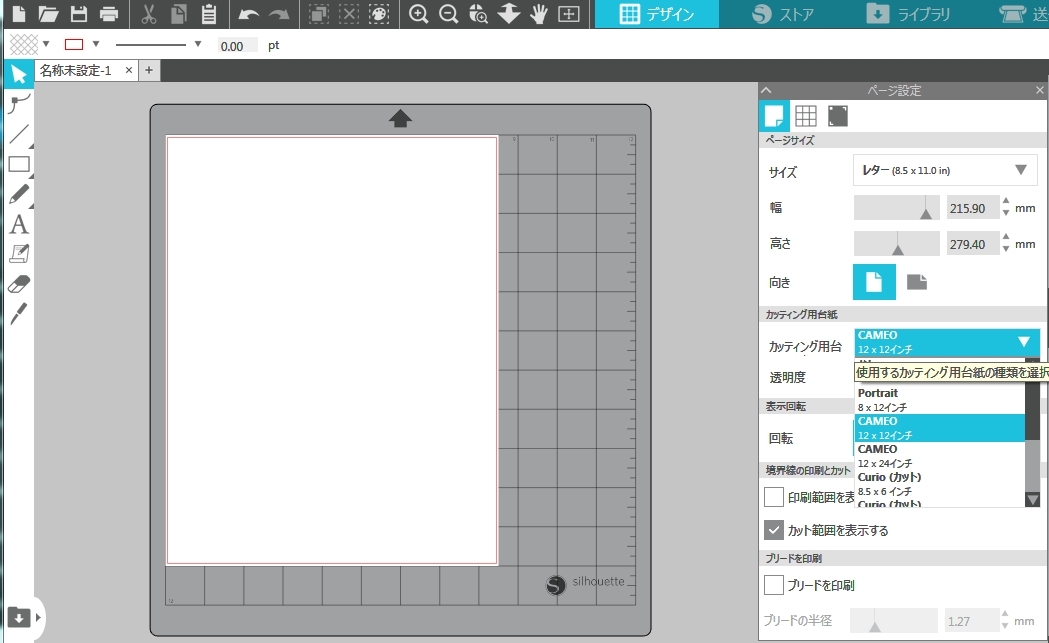Screen dimensions: 1049x643
Task: Add a new document tab with plus
Action: point(149,70)
